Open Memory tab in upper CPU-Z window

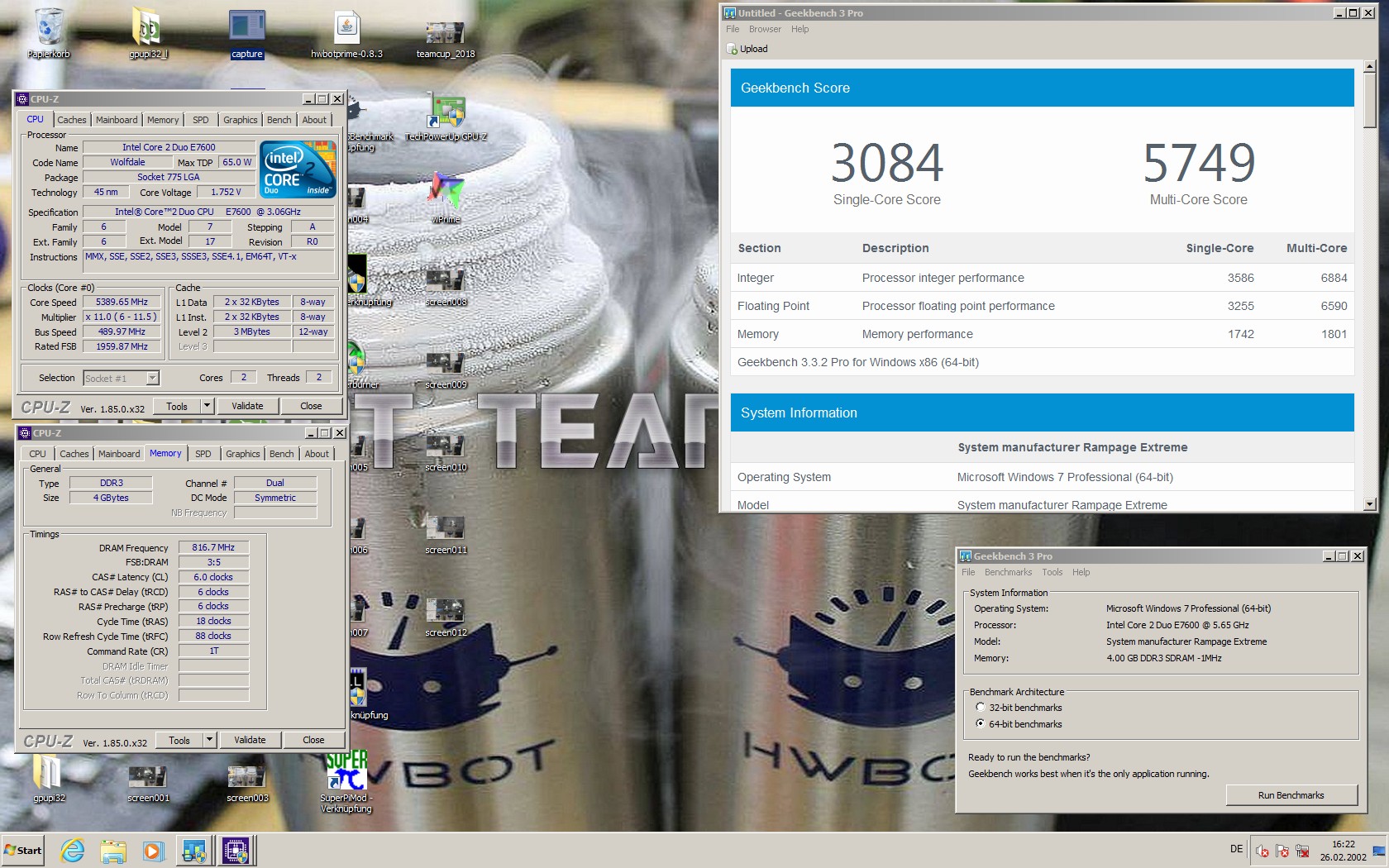pos(163,120)
